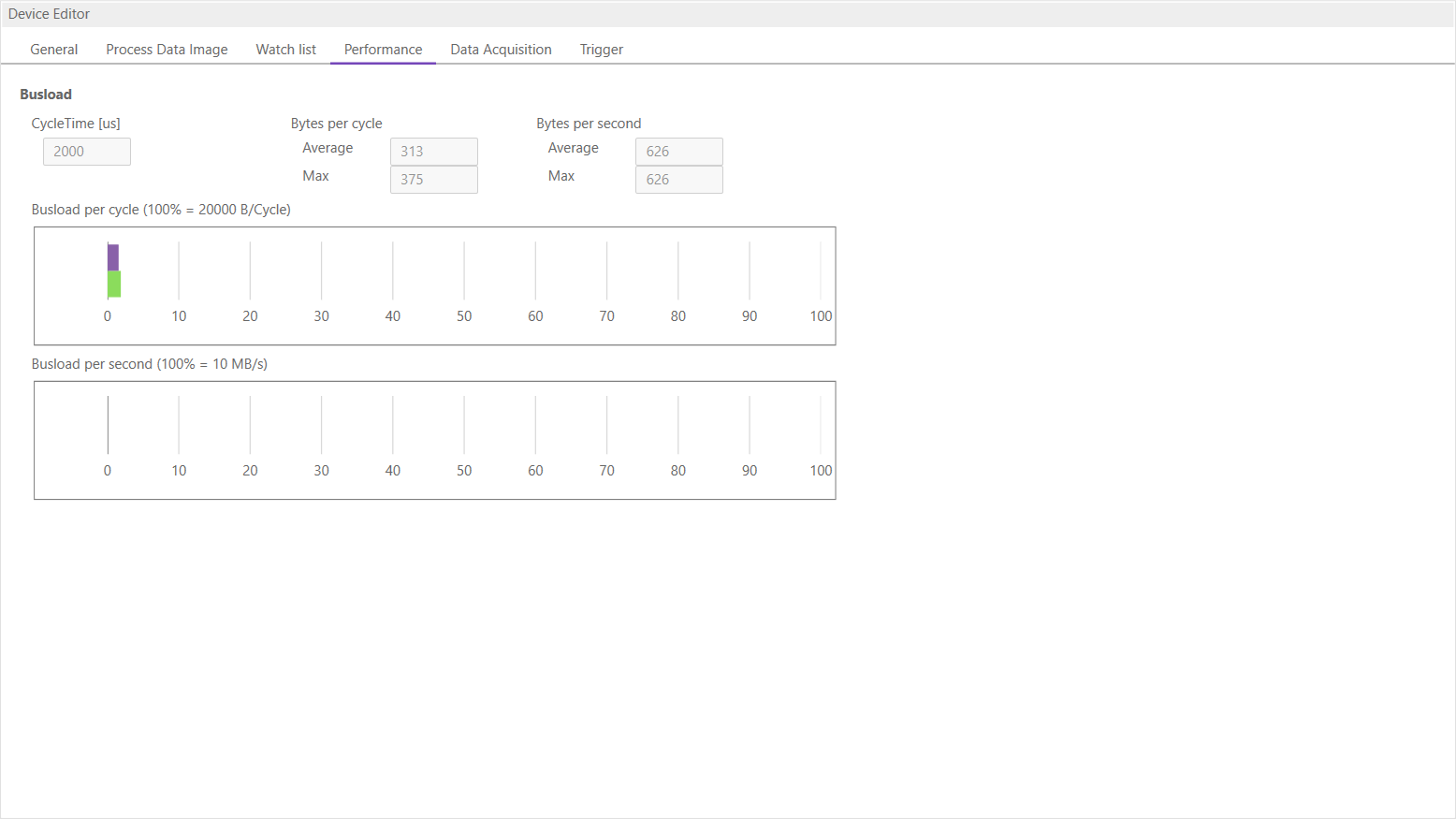Click the Busload per cycle chart area

(x=434, y=285)
